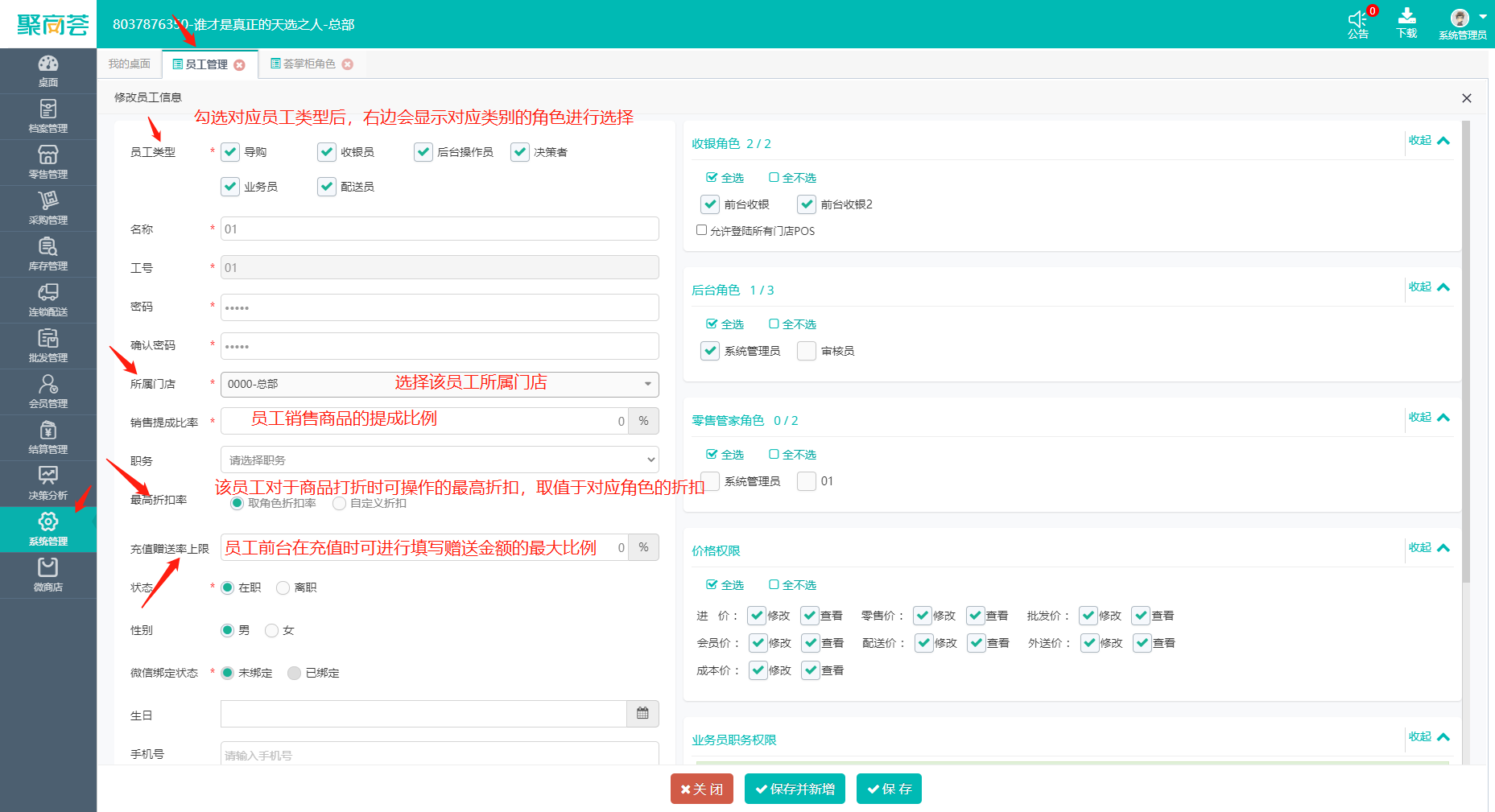Click the 下载 download icon
The image size is (1495, 812).
pyautogui.click(x=1406, y=23)
